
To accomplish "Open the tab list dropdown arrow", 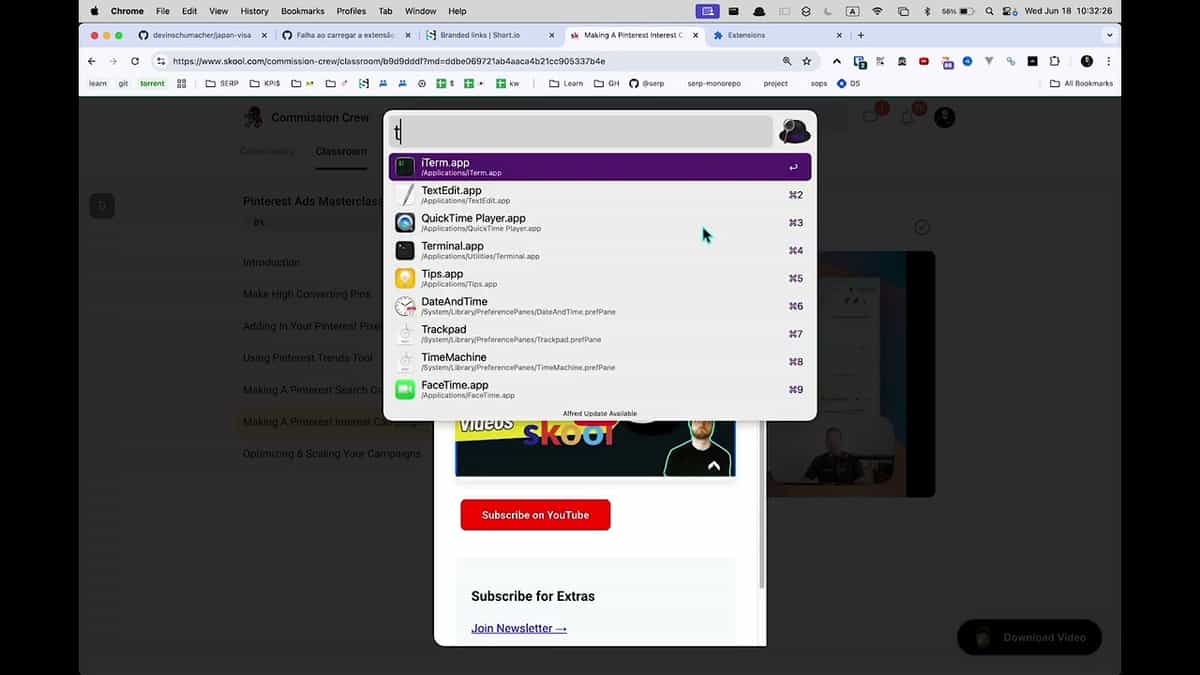I will pyautogui.click(x=1108, y=34).
